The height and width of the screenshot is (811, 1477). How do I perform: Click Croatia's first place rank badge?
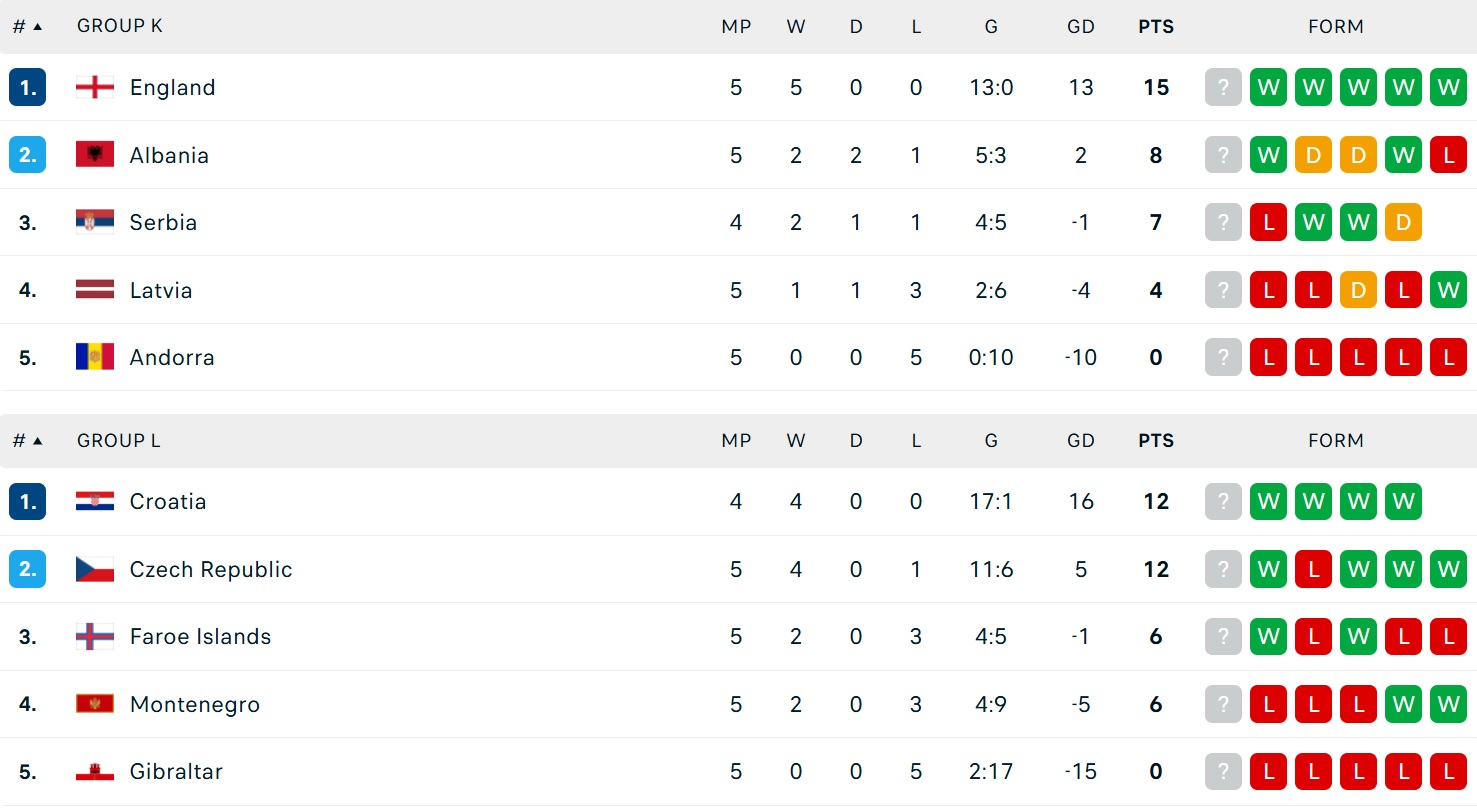[x=27, y=501]
